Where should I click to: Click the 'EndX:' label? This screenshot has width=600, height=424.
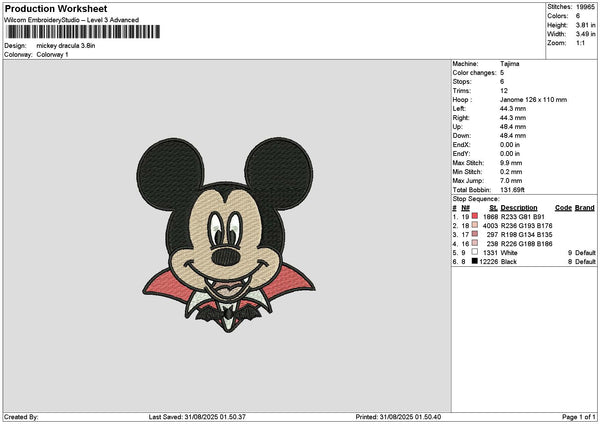click(461, 145)
